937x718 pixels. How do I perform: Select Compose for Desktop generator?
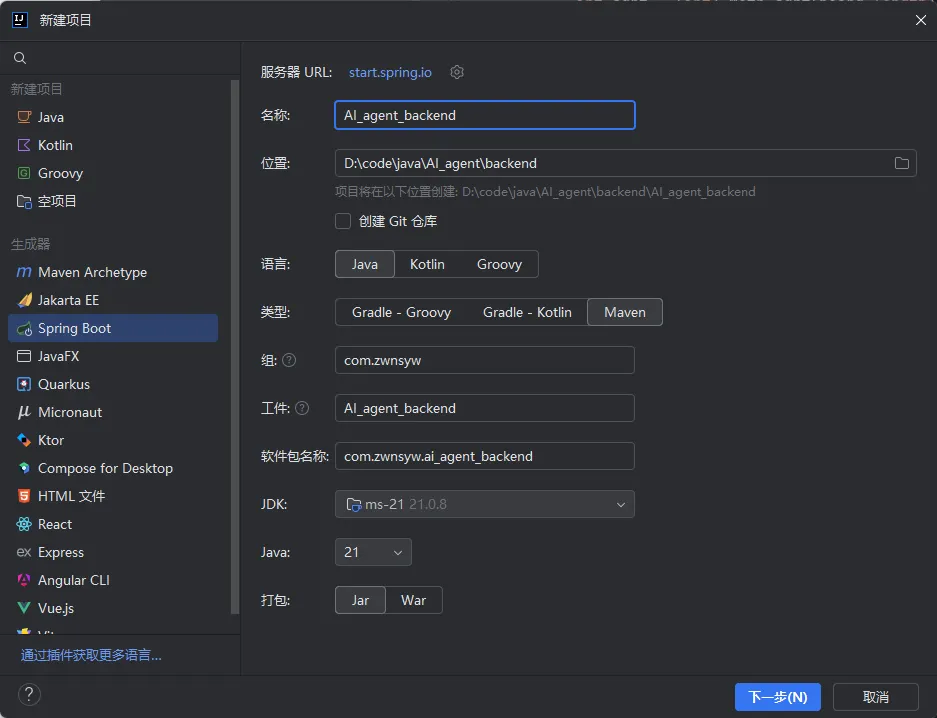pos(113,468)
